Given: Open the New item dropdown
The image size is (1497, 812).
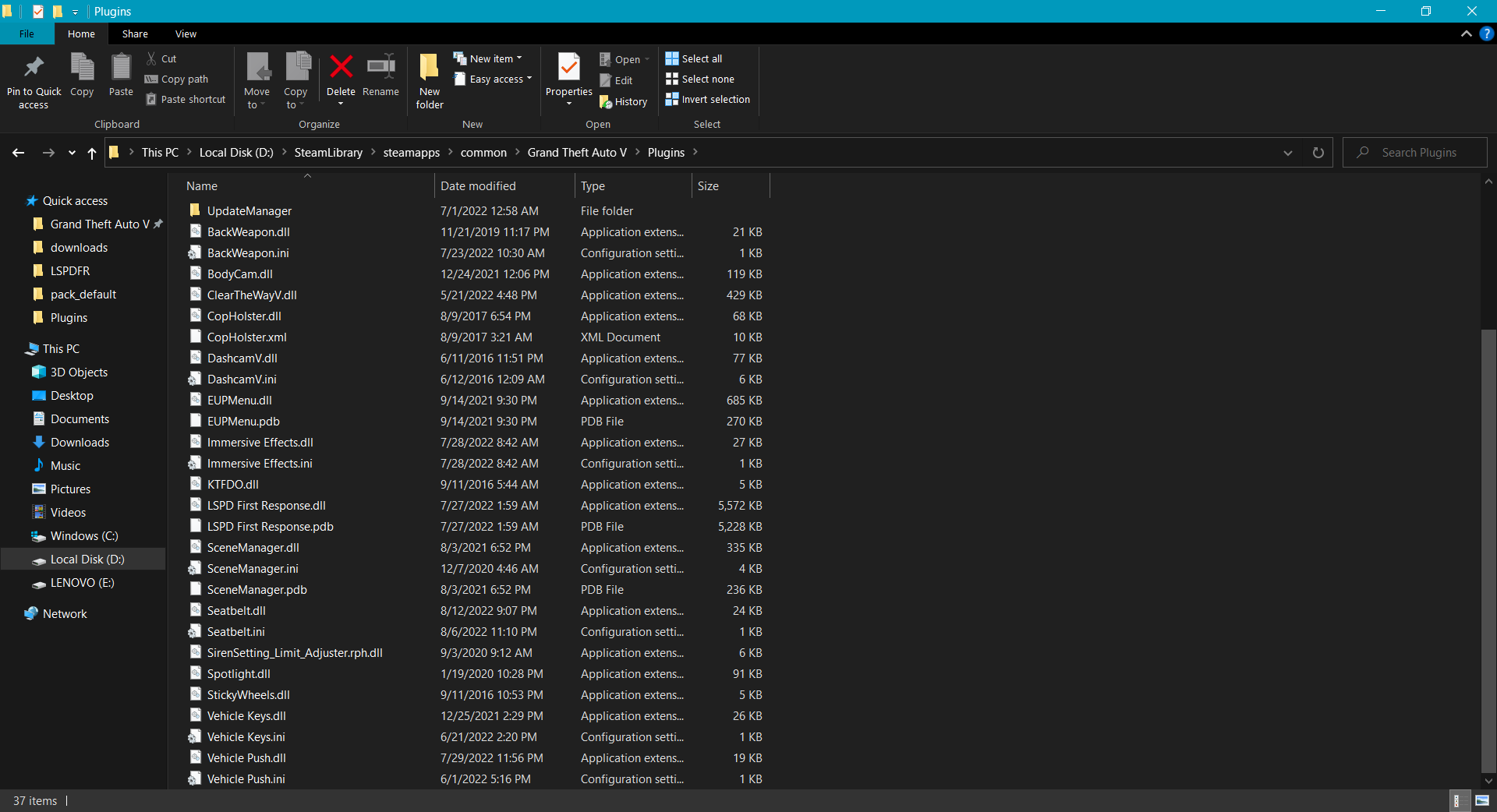Looking at the screenshot, I should pyautogui.click(x=489, y=58).
